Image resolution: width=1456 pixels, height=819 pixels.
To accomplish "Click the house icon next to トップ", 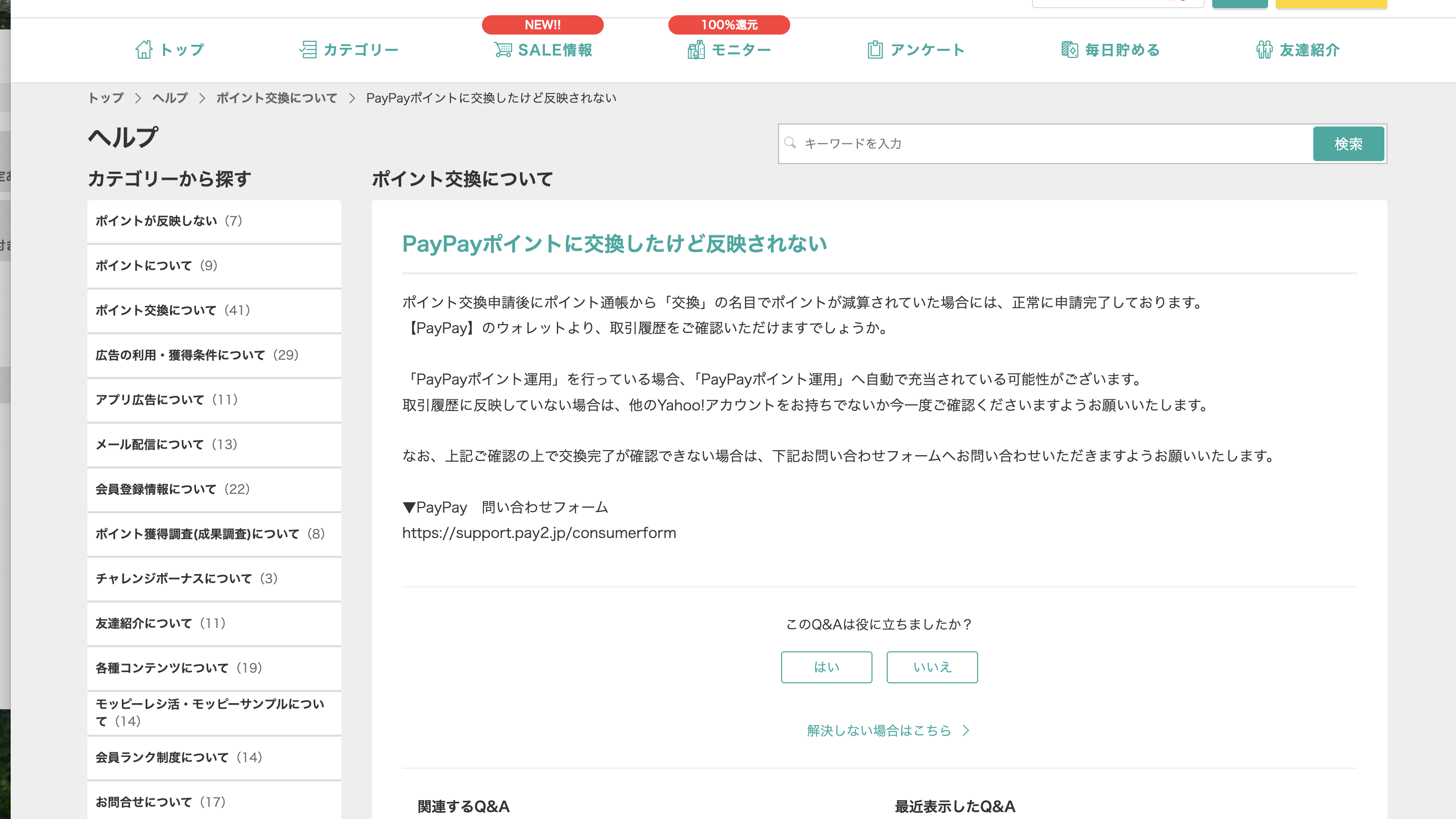I will point(144,50).
